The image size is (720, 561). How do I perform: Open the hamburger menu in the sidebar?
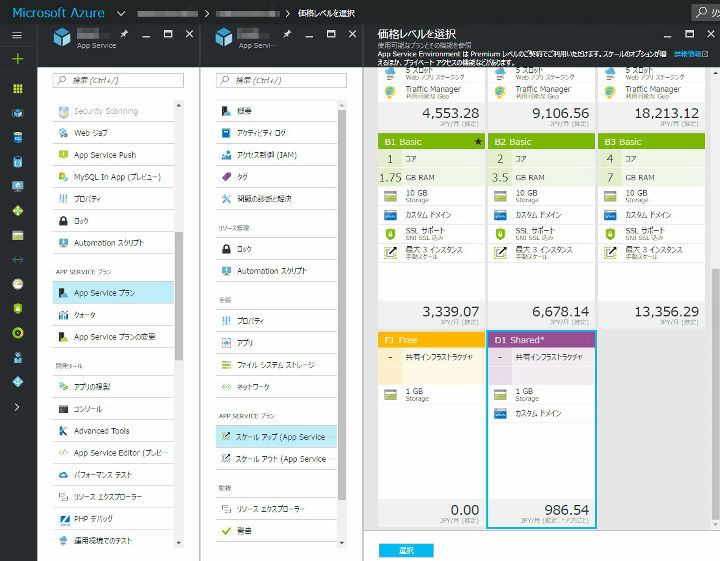(x=17, y=35)
